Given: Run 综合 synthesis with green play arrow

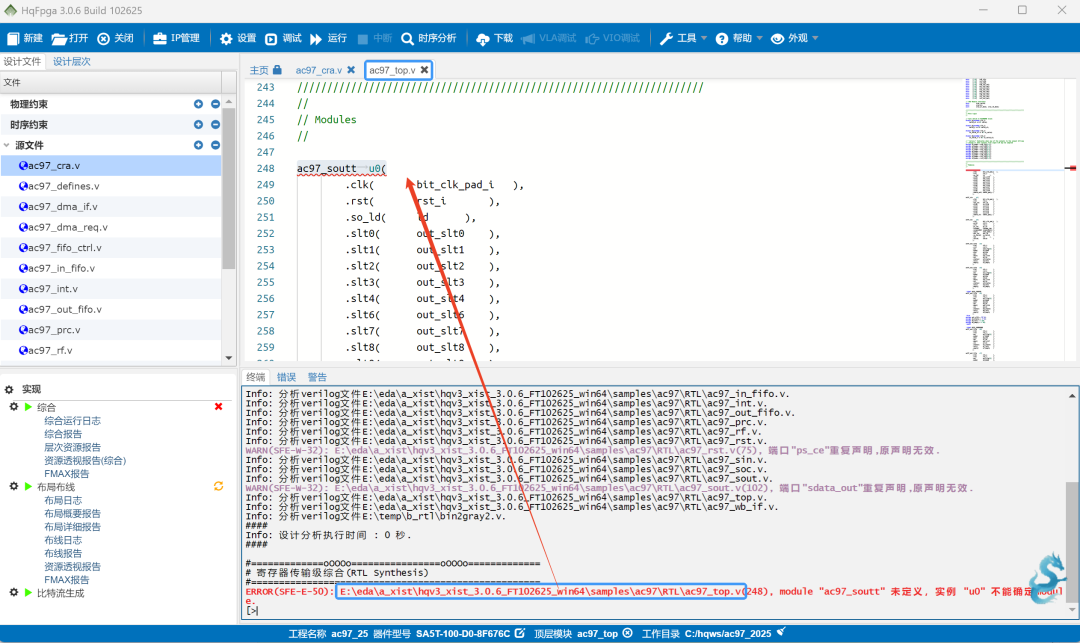Looking at the screenshot, I should [x=28, y=407].
